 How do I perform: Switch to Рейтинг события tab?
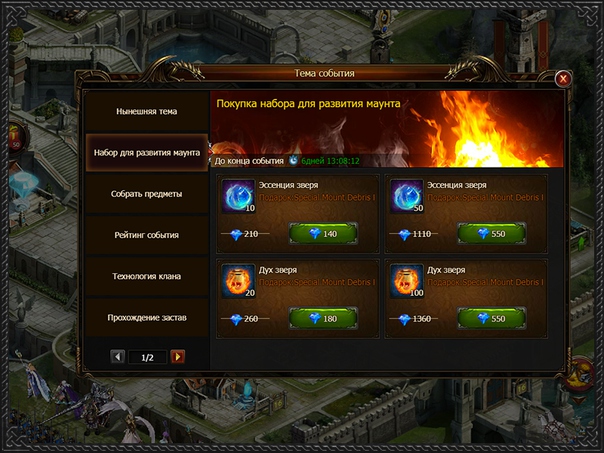tap(147, 235)
